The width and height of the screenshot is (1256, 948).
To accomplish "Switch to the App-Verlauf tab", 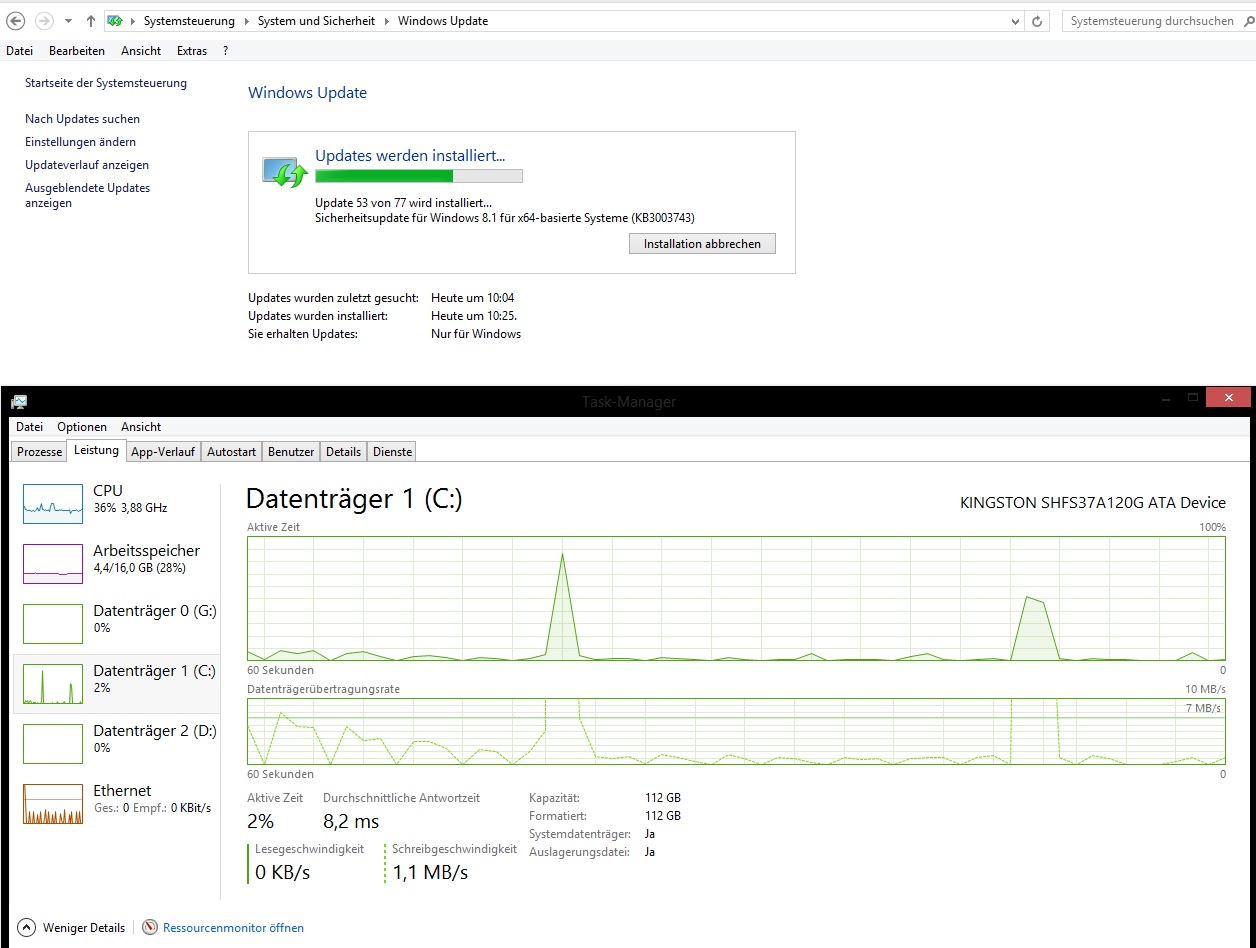I will tap(163, 452).
